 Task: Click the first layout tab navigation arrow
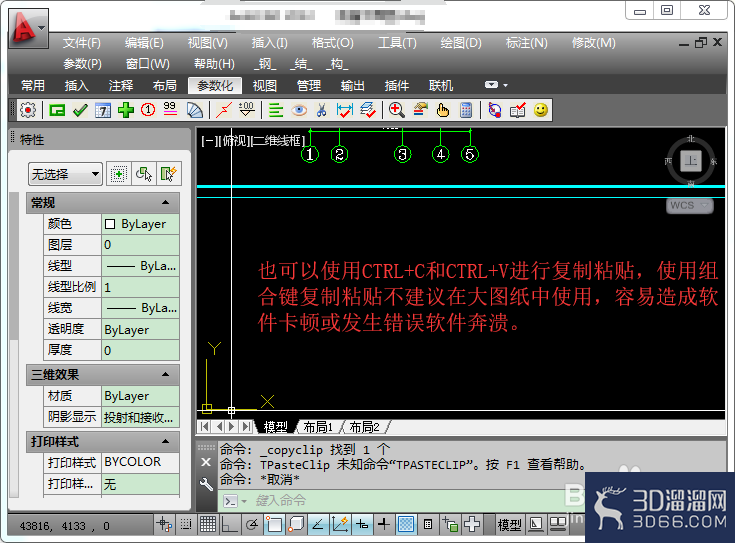tap(204, 427)
